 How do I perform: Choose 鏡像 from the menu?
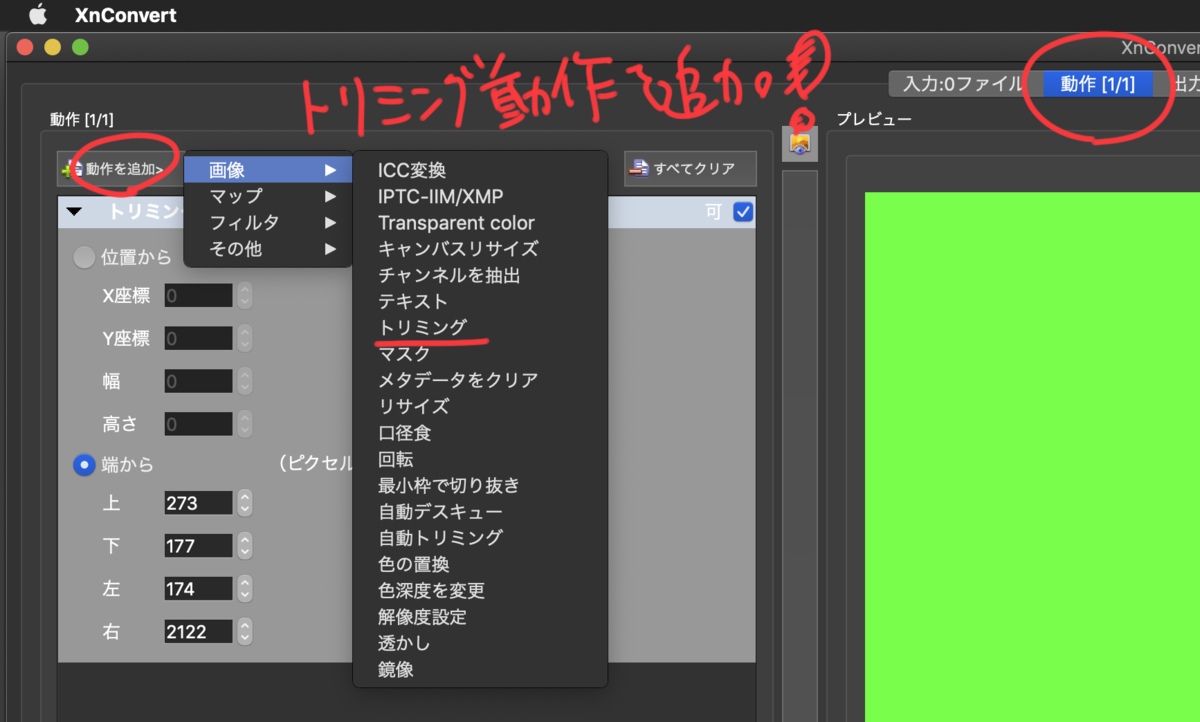pyautogui.click(x=480, y=669)
